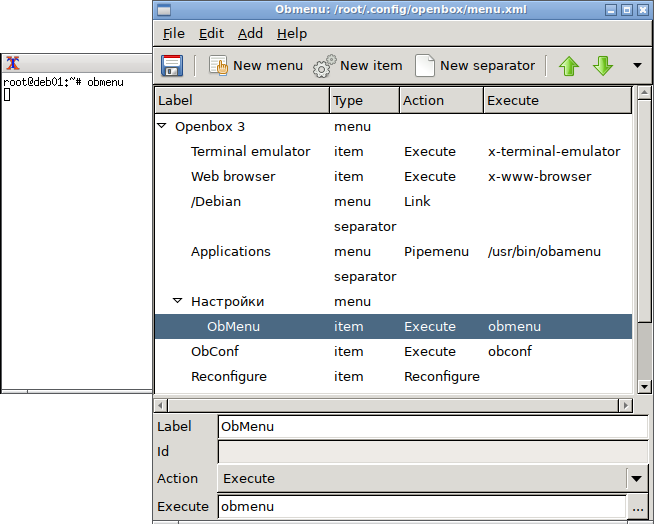
Task: Click the browse button next to Execute field
Action: (x=638, y=506)
